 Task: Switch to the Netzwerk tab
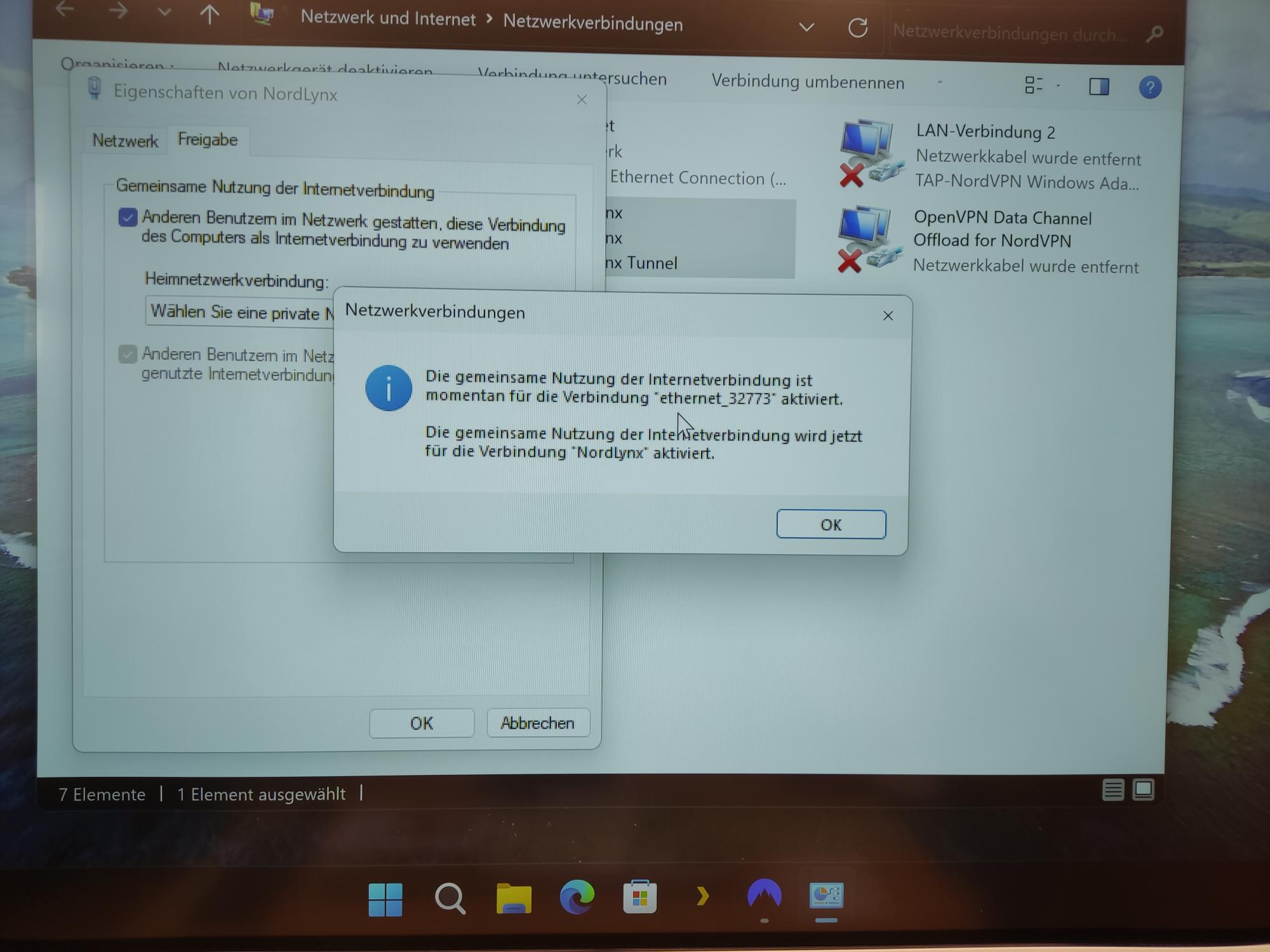click(125, 140)
